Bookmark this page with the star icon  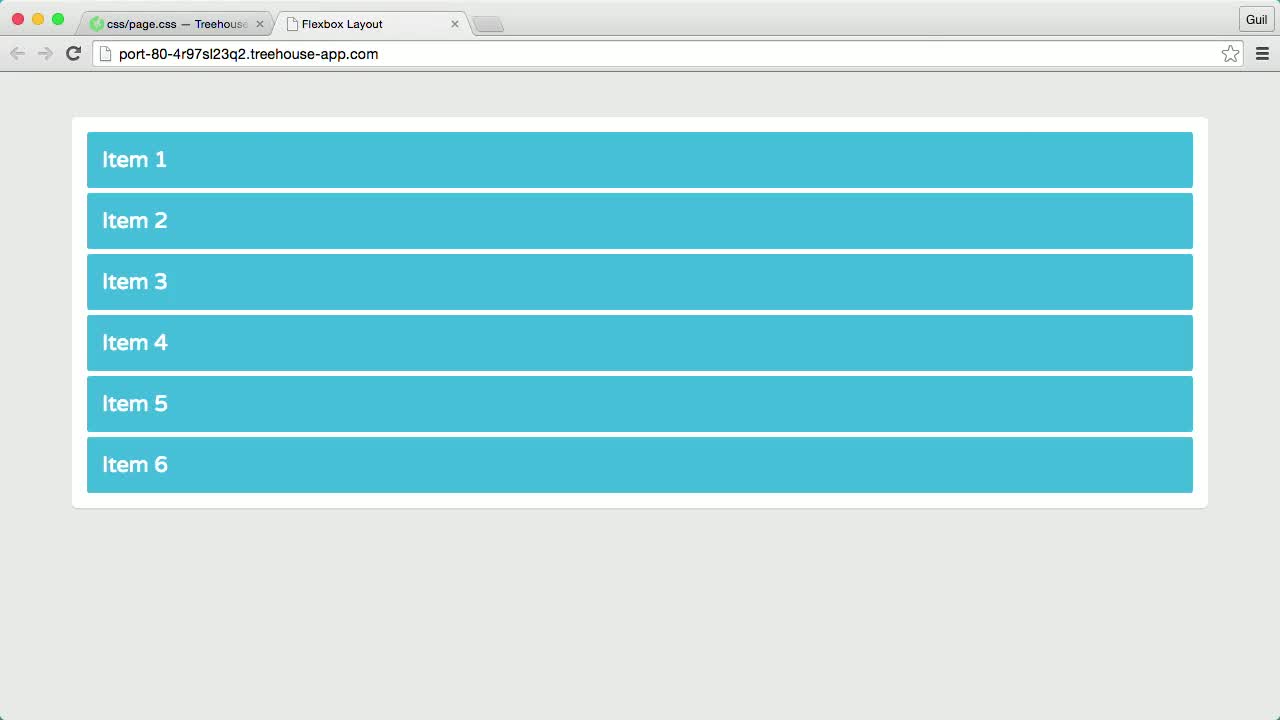tap(1230, 54)
